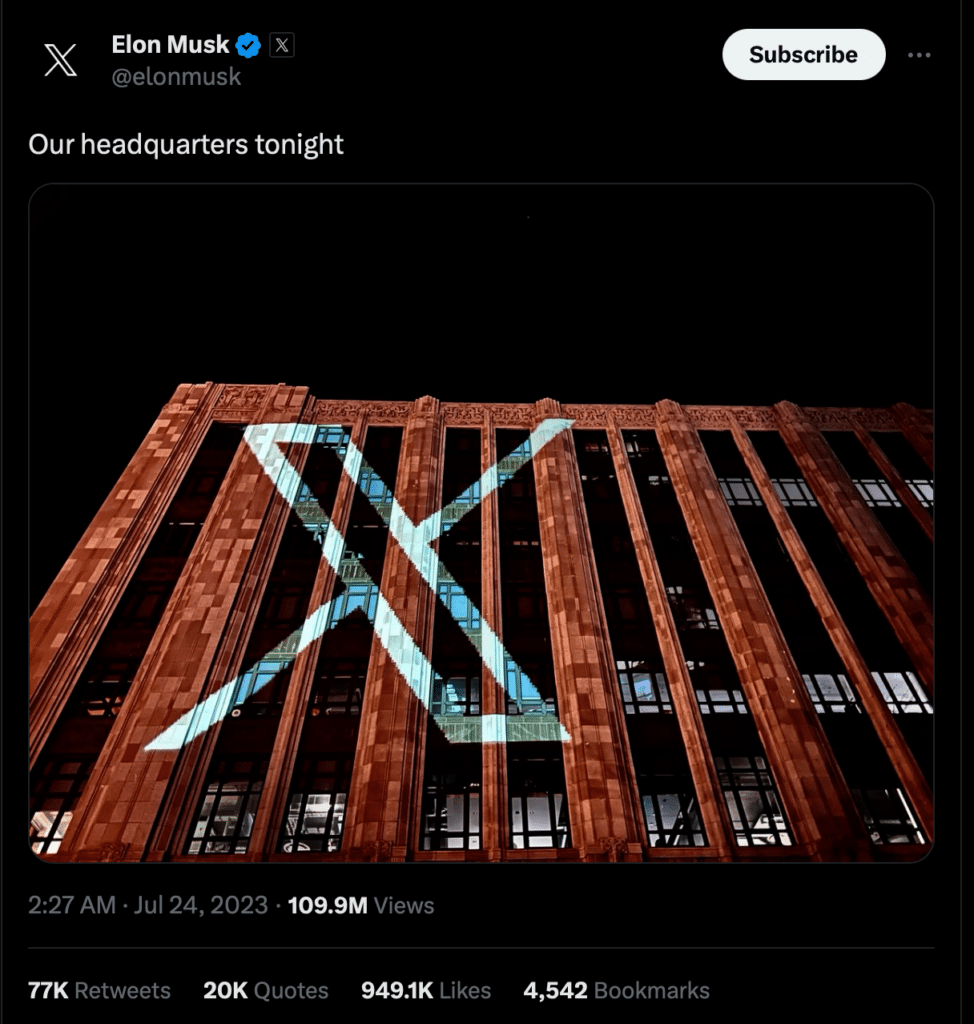The width and height of the screenshot is (974, 1024).
Task: Open the Elon Musk display name link
Action: click(x=170, y=44)
